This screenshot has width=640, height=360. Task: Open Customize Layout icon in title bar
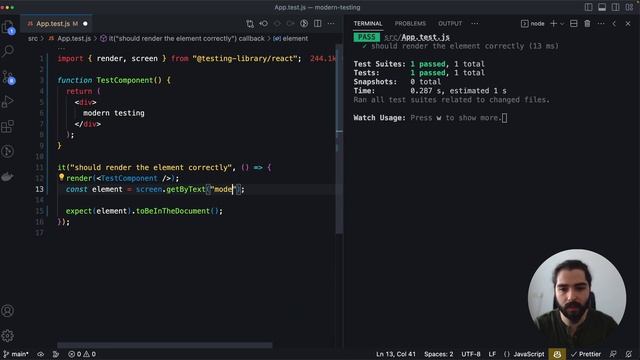(629, 7)
